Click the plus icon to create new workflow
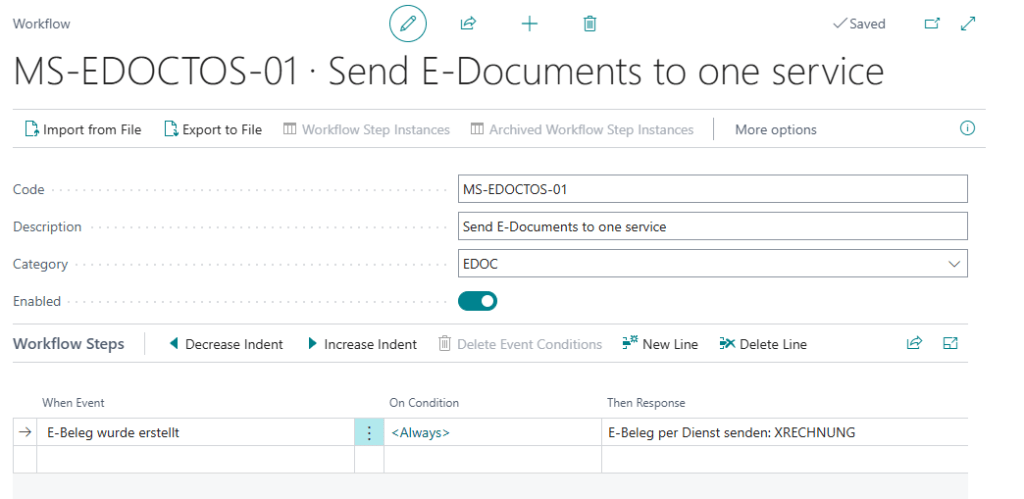Viewport: 1024px width, 499px height. coord(529,24)
